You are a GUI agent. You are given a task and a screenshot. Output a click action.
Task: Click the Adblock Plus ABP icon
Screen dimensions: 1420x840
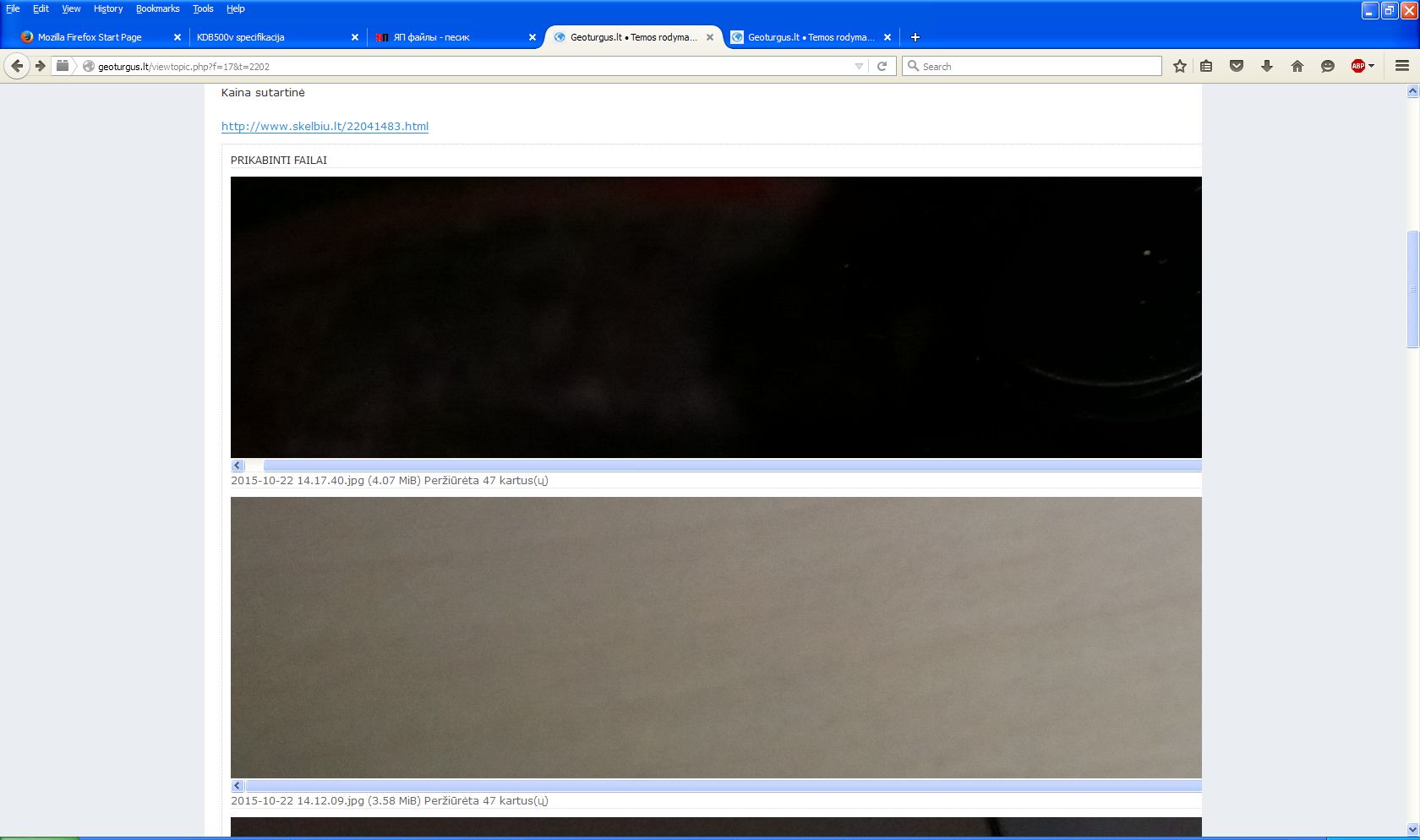tap(1357, 66)
